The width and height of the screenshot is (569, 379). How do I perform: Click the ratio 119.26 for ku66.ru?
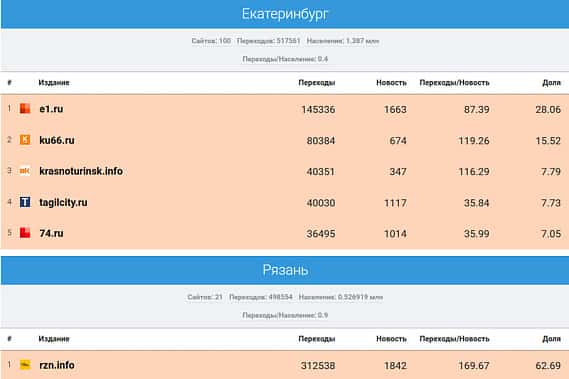pyautogui.click(x=474, y=140)
